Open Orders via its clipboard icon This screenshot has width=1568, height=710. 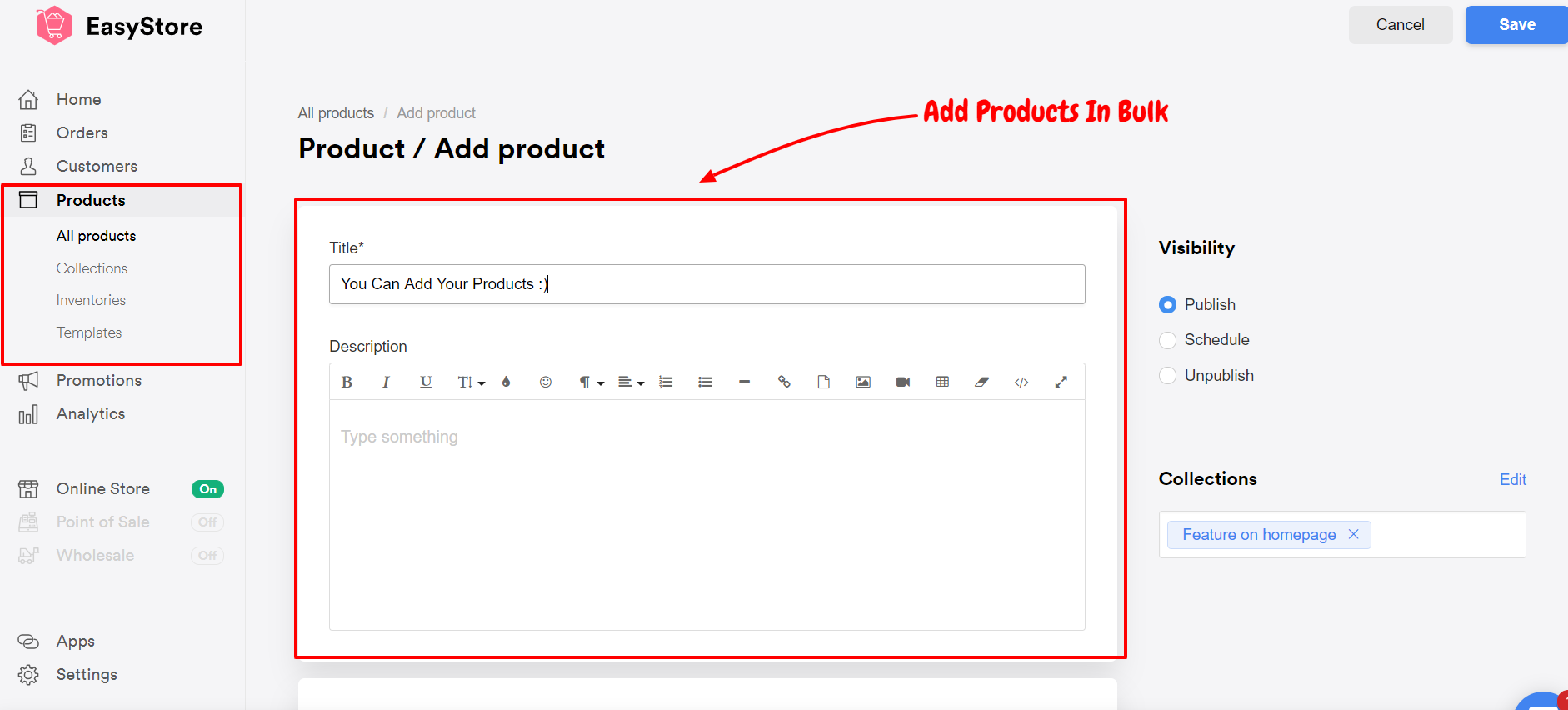(28, 133)
